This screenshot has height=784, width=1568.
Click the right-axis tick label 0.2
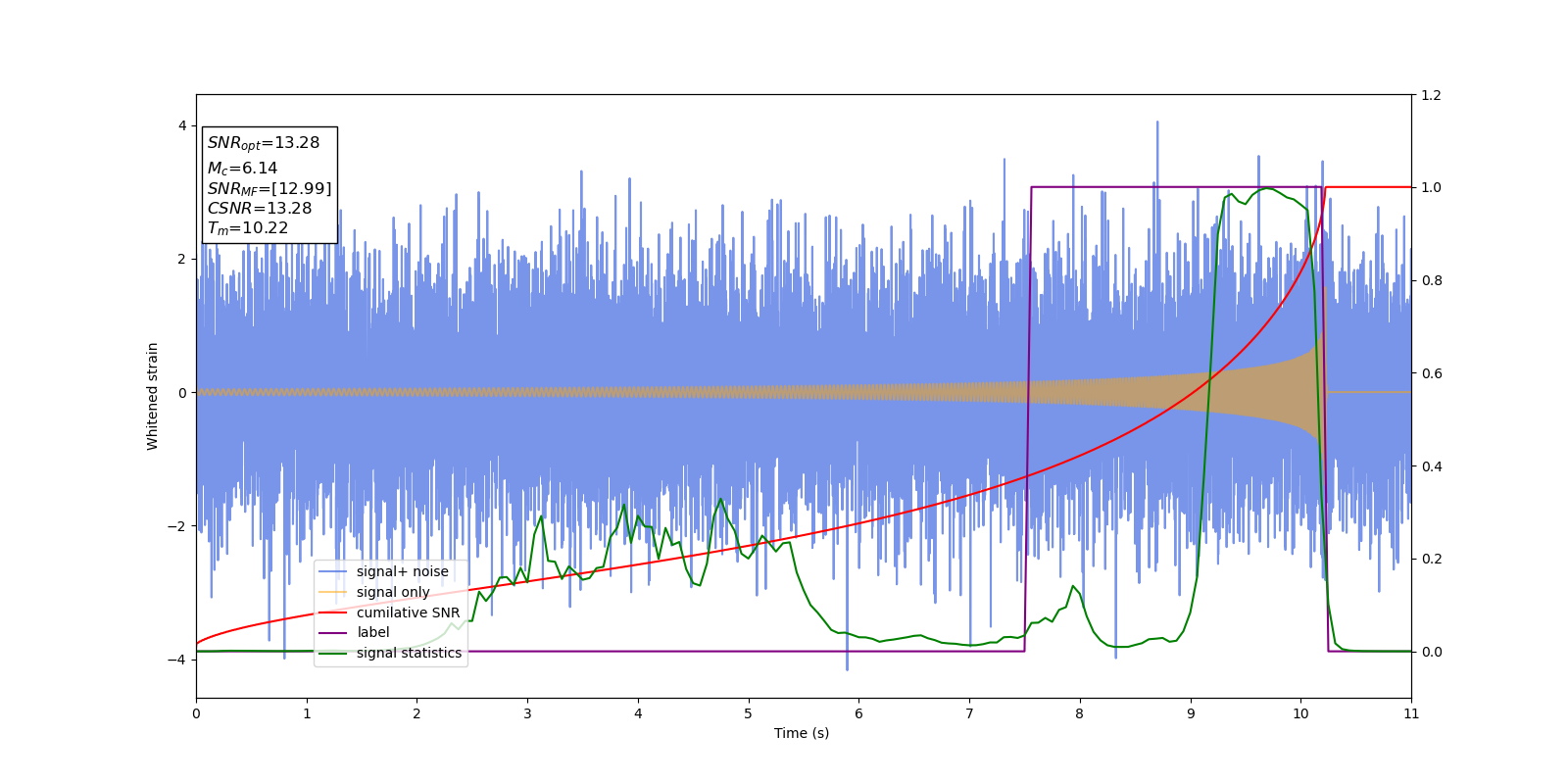tap(1431, 560)
